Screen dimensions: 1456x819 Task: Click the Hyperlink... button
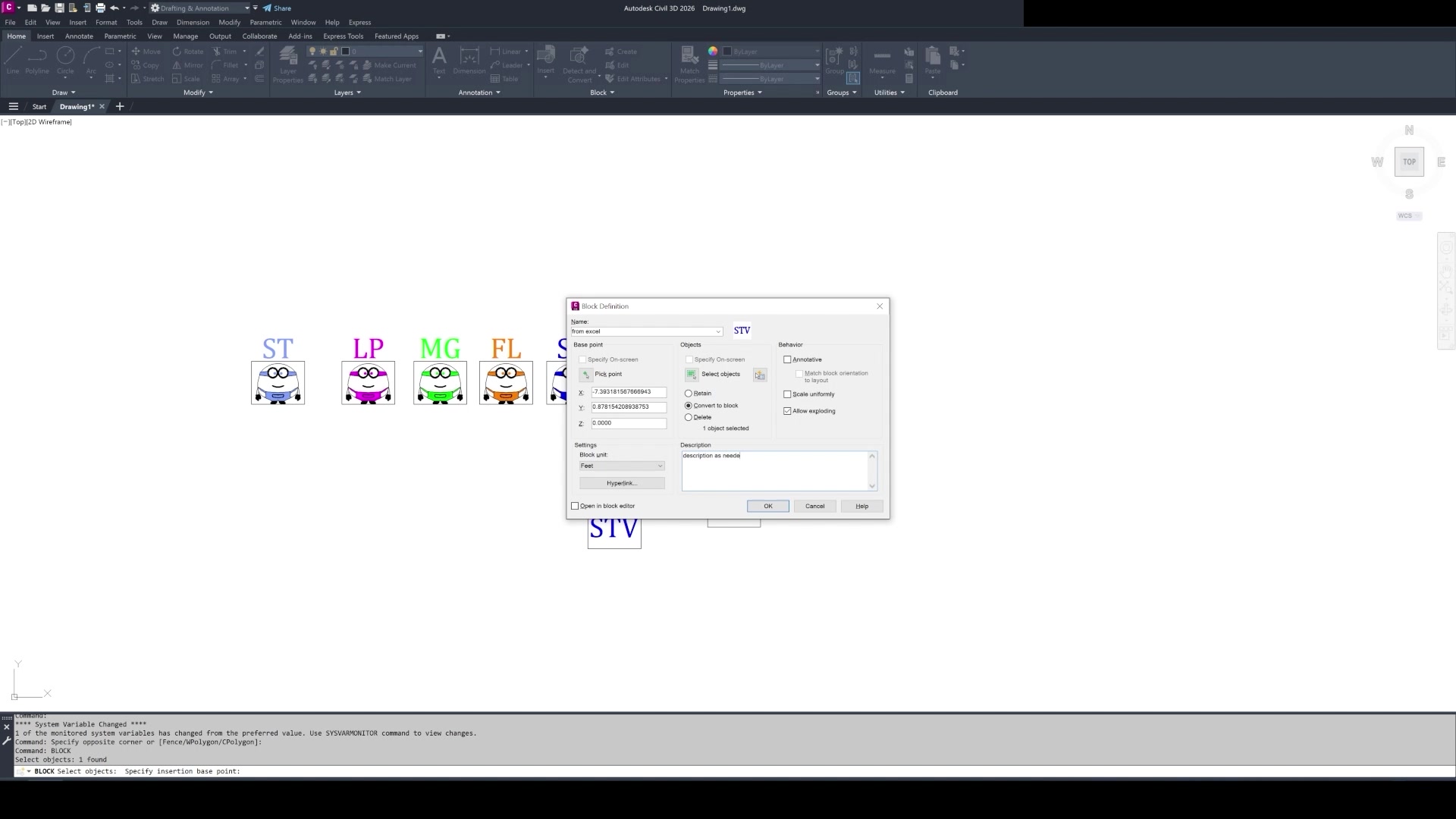[622, 483]
